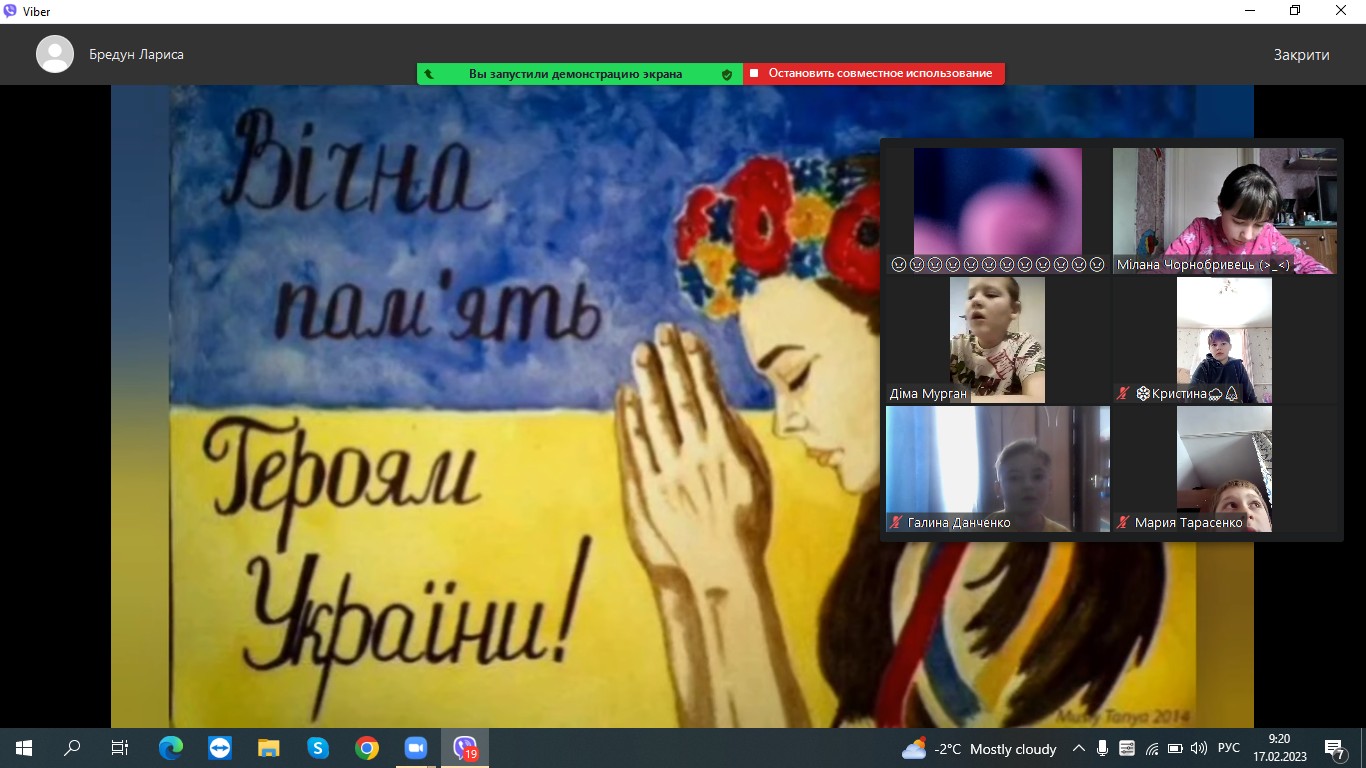Select Мілана Чорнобривець video tile
The height and width of the screenshot is (768, 1366).
(x=1224, y=211)
